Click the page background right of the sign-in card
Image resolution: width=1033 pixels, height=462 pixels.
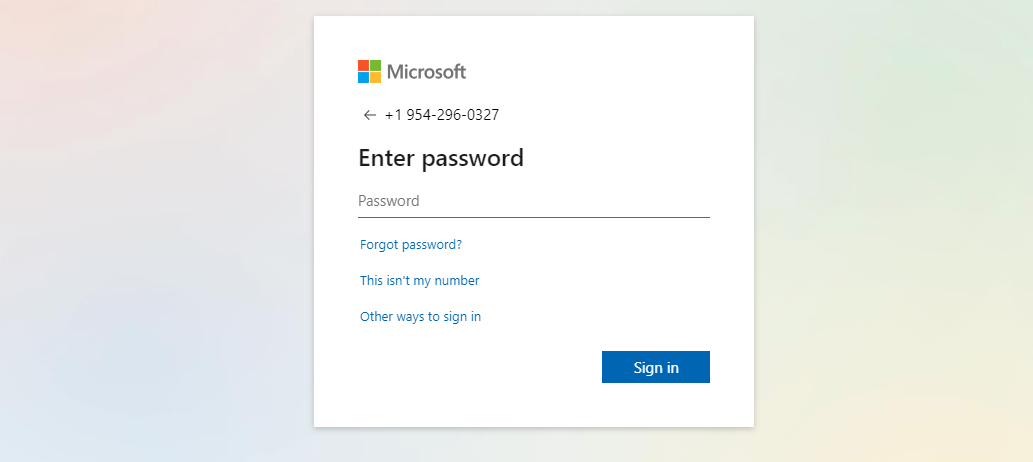click(x=890, y=230)
